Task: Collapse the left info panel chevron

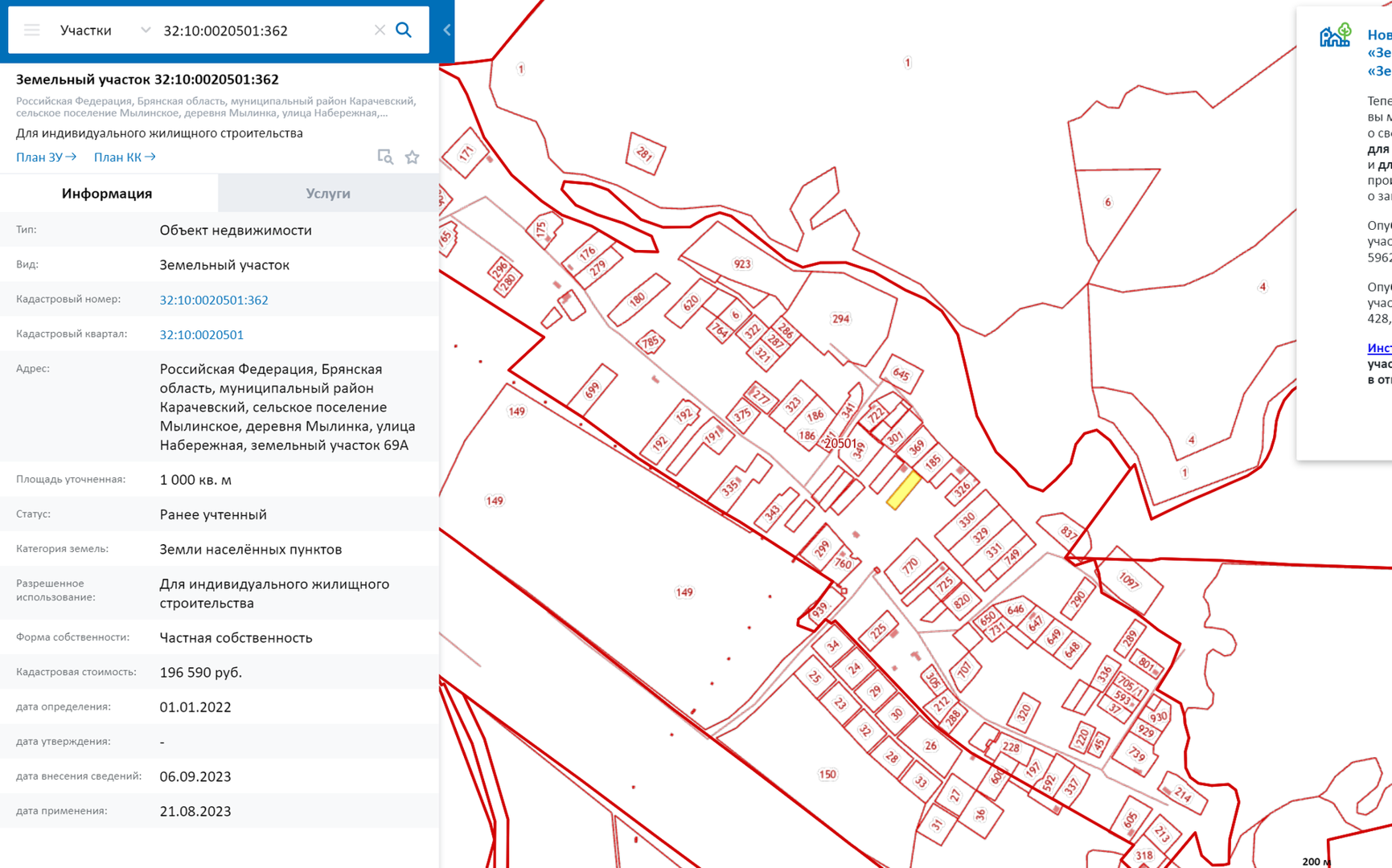Action: point(447,31)
